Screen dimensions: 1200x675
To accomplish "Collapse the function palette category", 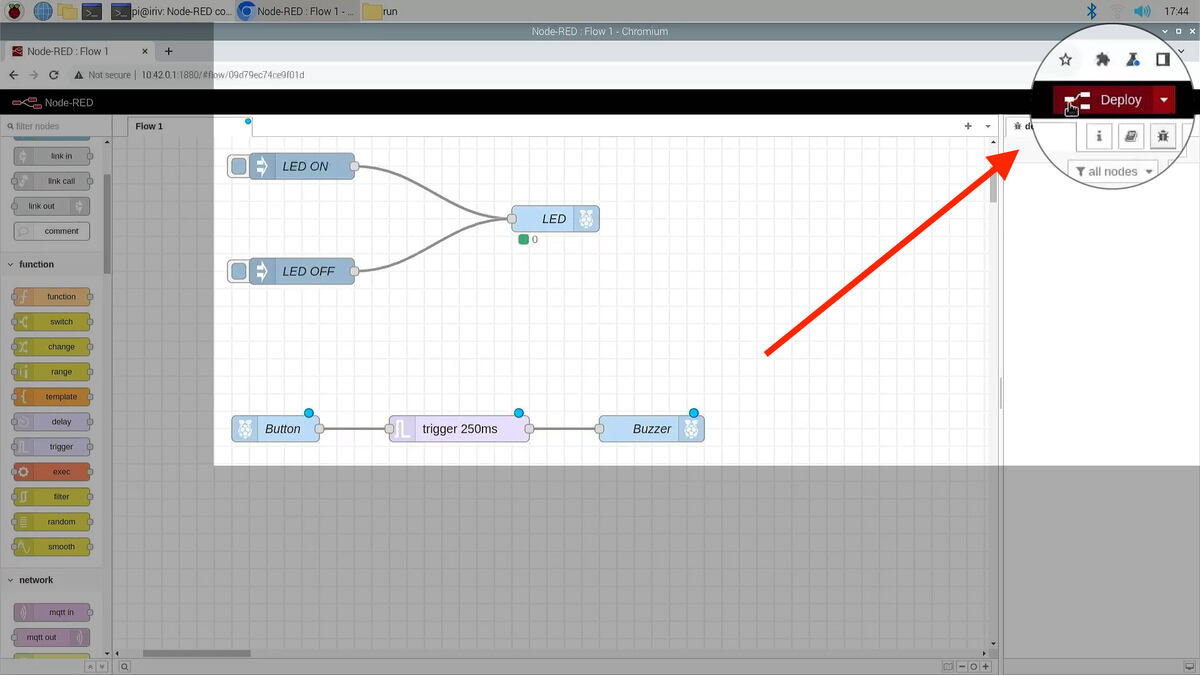I will pos(36,264).
